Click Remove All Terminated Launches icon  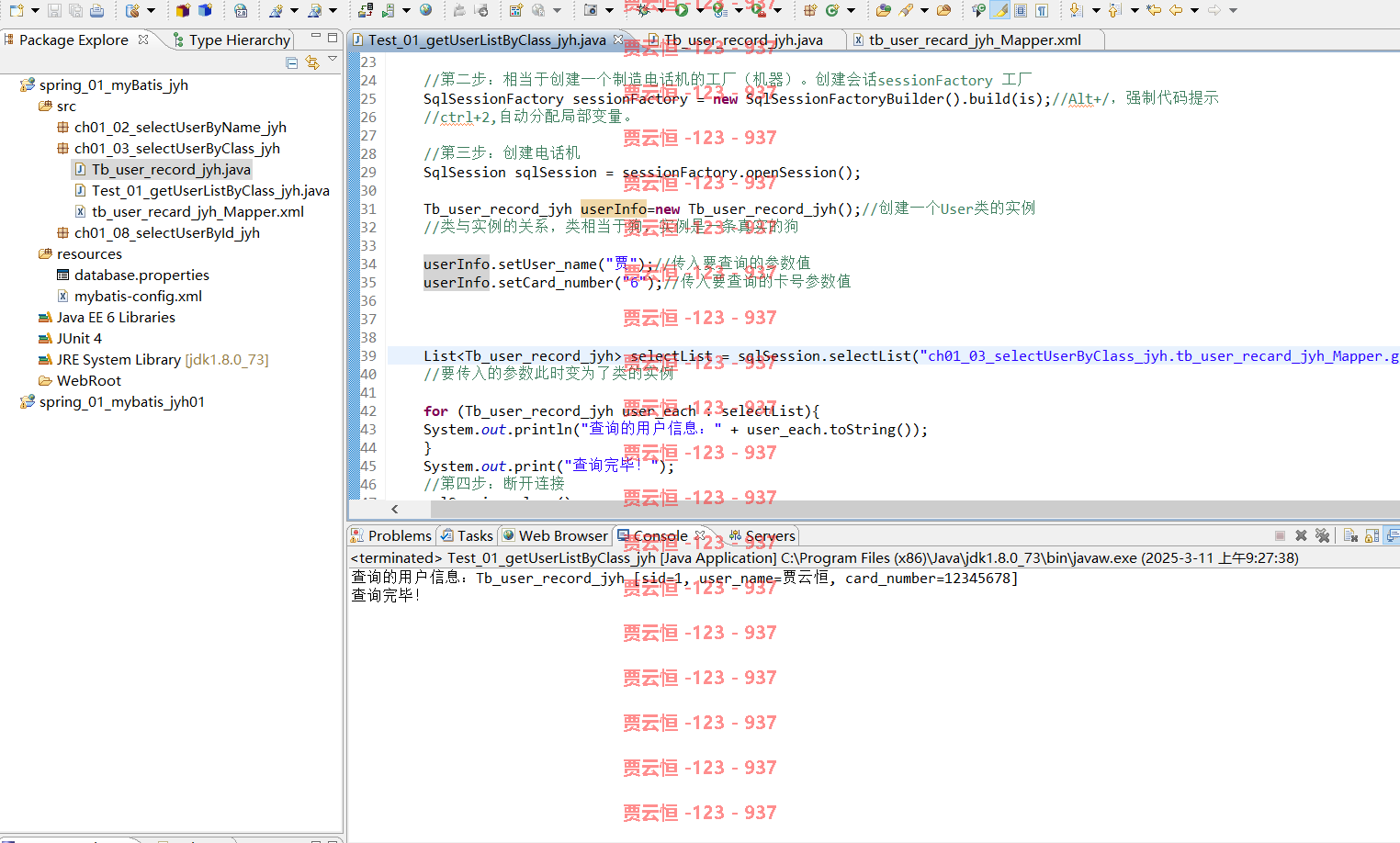[1322, 535]
